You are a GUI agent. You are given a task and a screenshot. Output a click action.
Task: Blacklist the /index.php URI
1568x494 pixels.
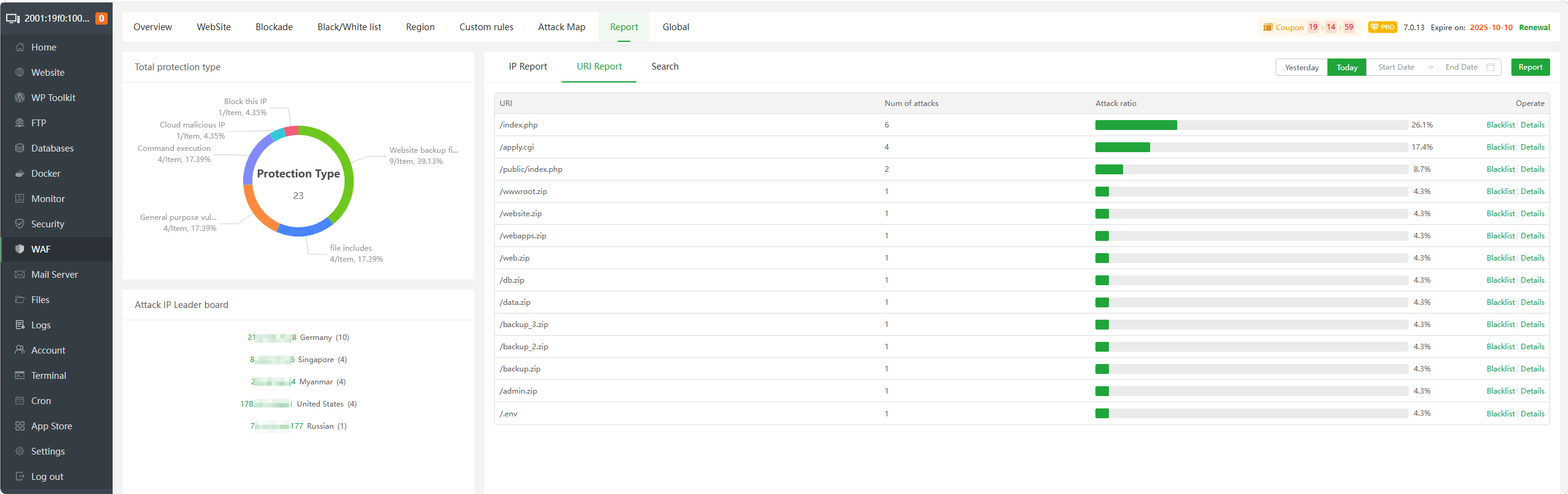tap(1500, 125)
